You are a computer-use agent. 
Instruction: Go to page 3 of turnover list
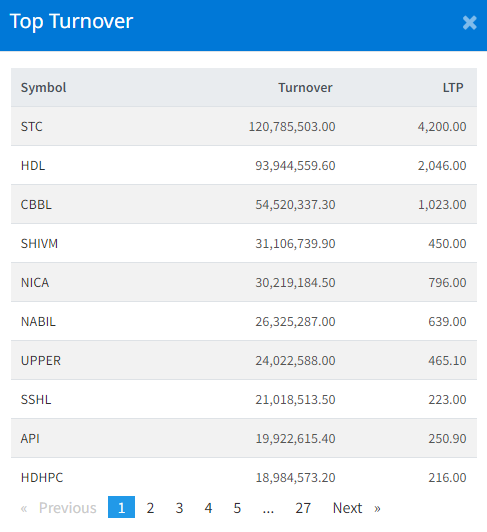point(179,508)
